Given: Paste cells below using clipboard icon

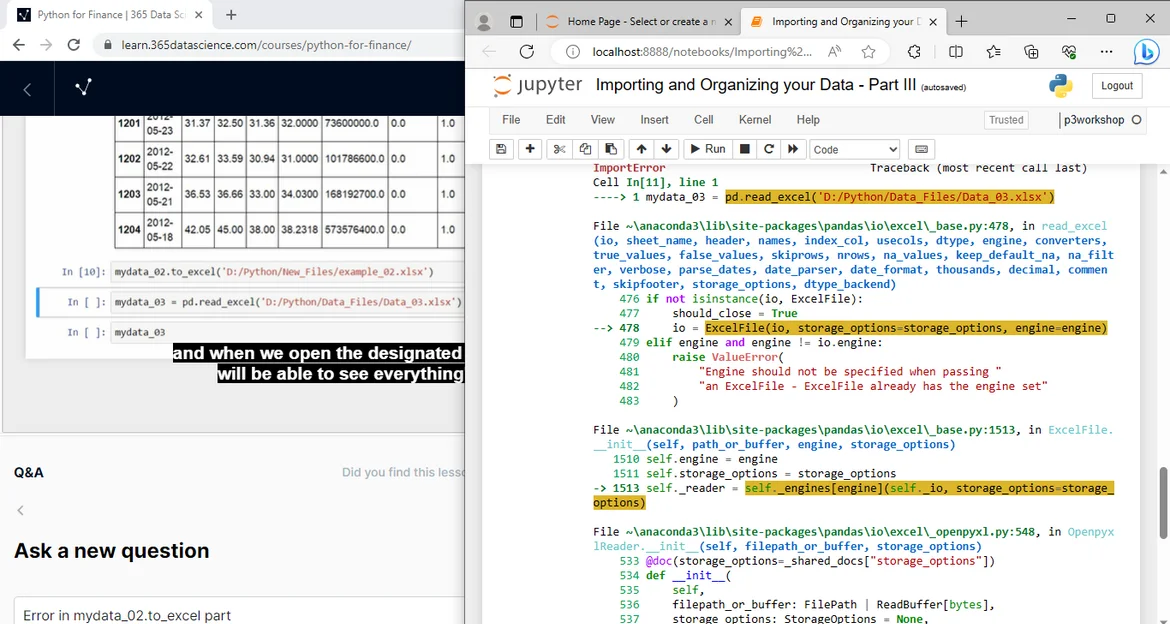Looking at the screenshot, I should [611, 149].
